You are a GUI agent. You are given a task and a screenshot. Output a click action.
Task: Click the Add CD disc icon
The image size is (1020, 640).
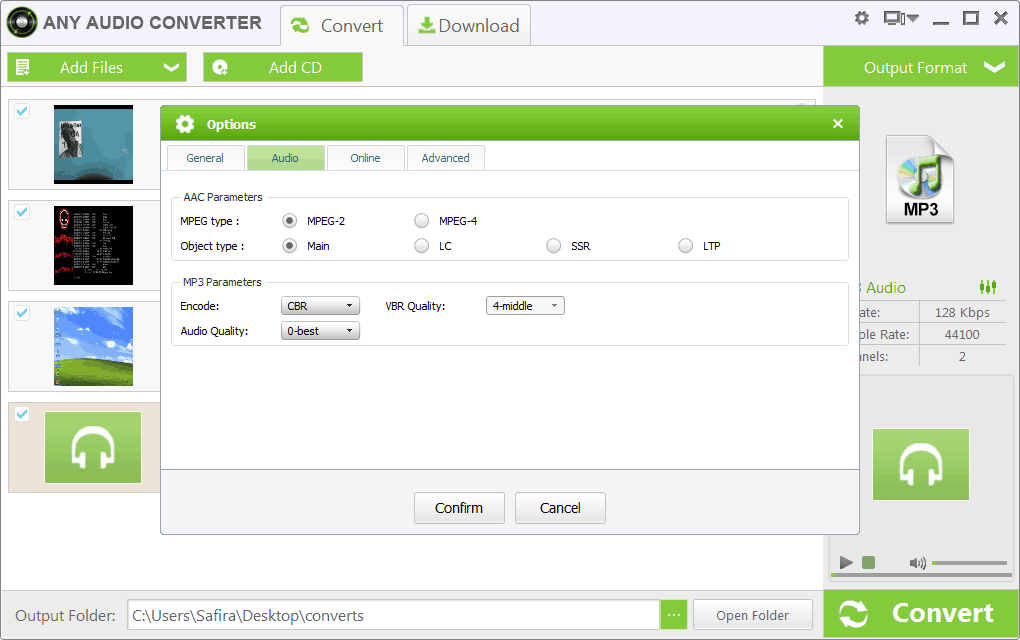click(x=221, y=67)
